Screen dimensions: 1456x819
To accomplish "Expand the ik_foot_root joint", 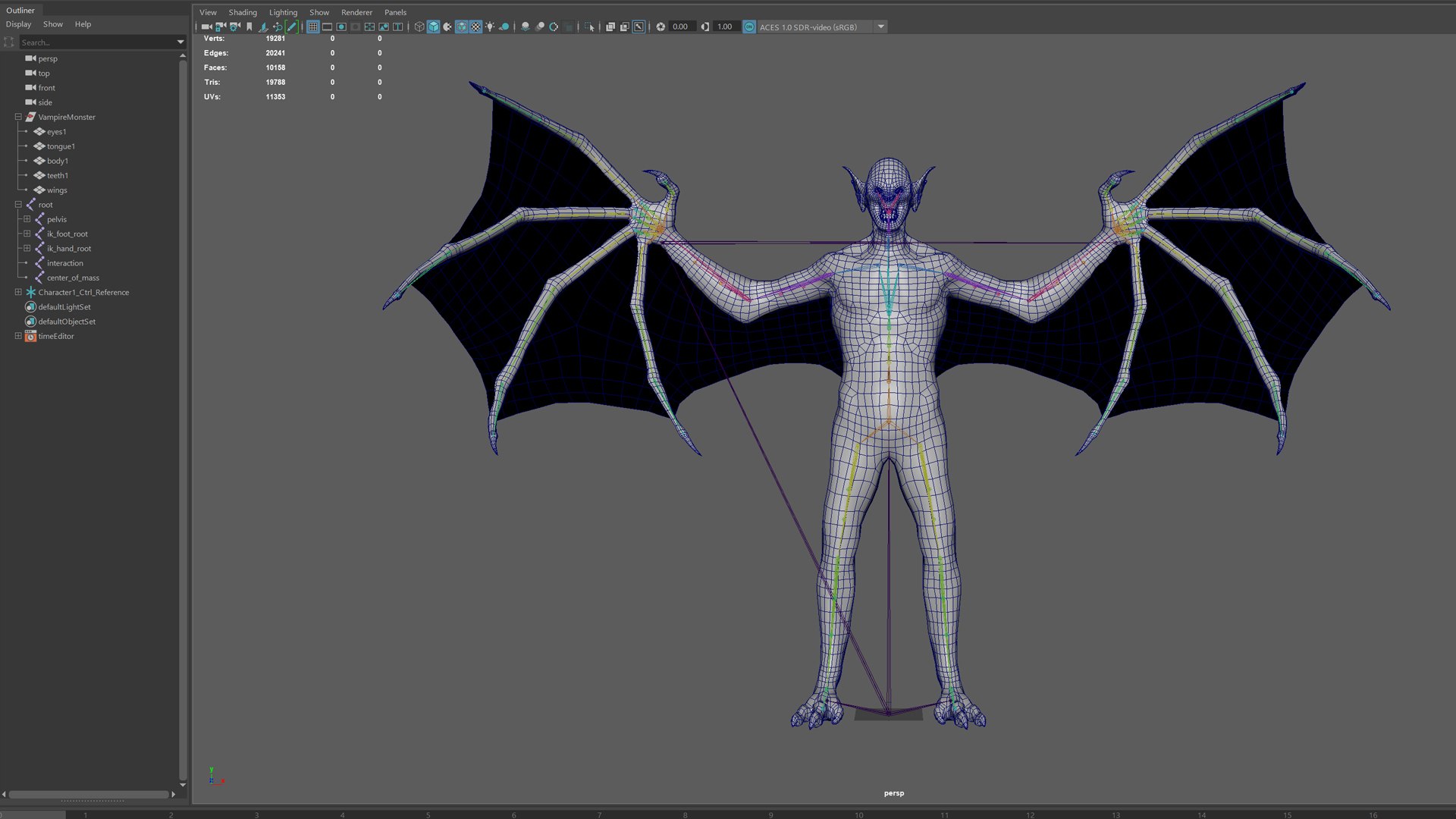I will click(27, 234).
